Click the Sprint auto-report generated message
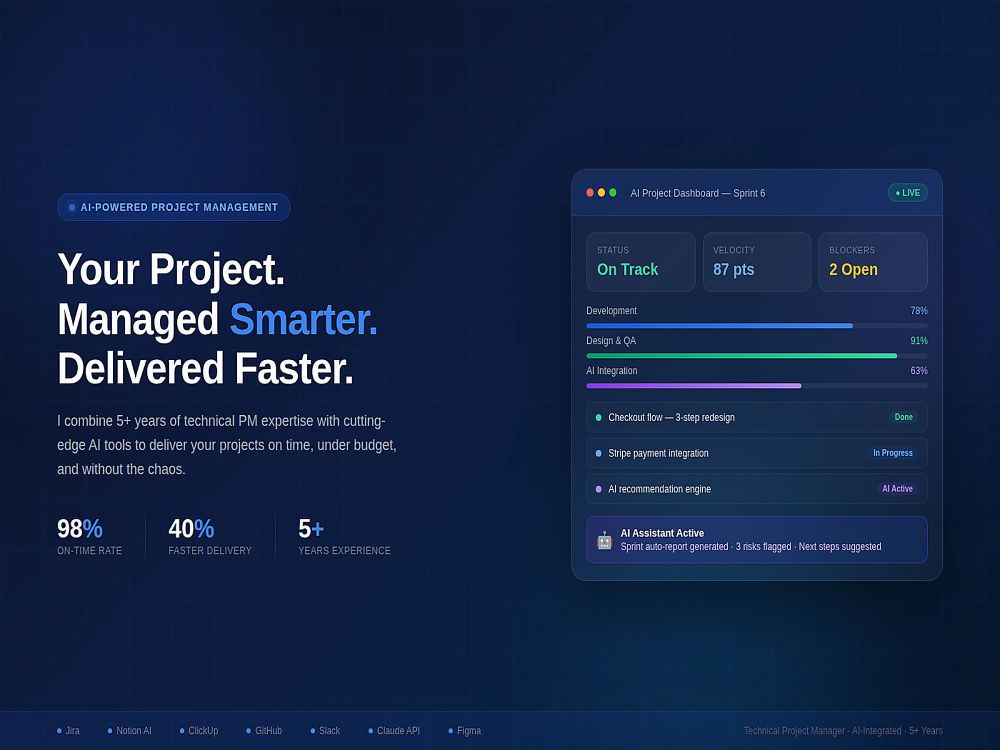This screenshot has height=750, width=1000. pos(751,547)
